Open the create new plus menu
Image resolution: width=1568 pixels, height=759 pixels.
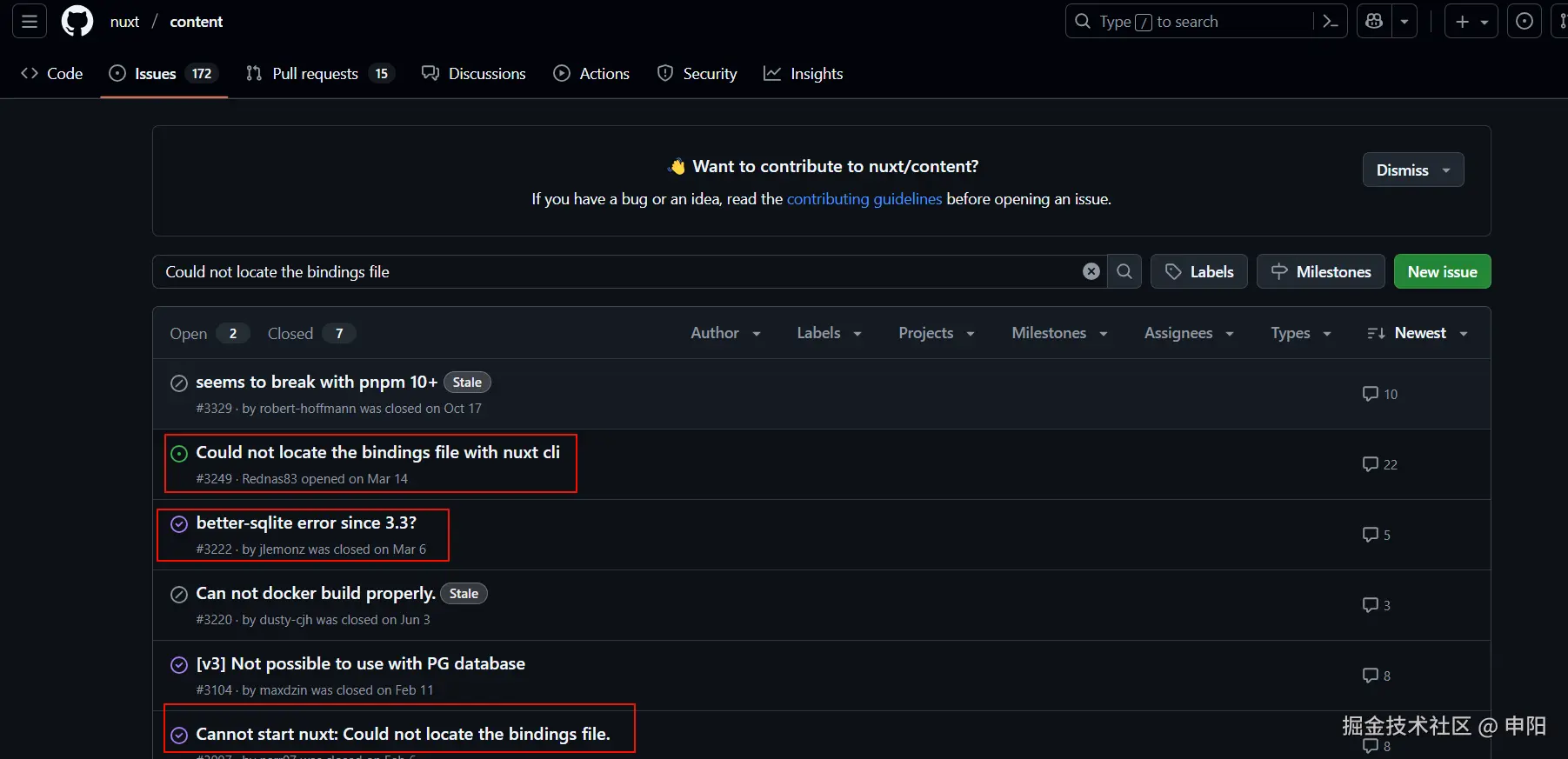[1471, 22]
